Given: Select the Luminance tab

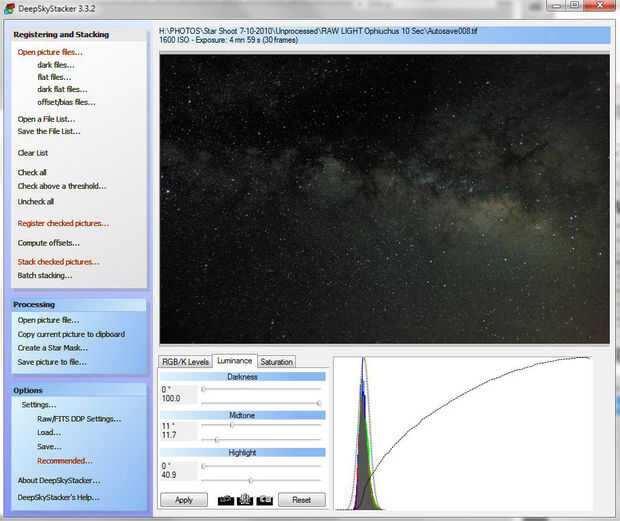Looking at the screenshot, I should tap(234, 361).
